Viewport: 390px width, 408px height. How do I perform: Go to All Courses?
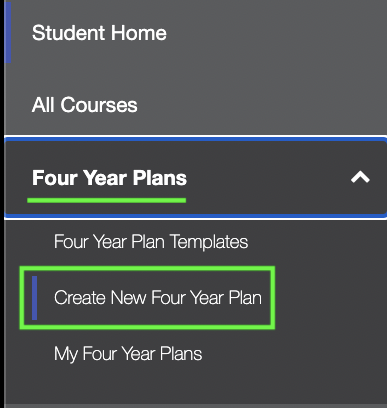(x=84, y=105)
